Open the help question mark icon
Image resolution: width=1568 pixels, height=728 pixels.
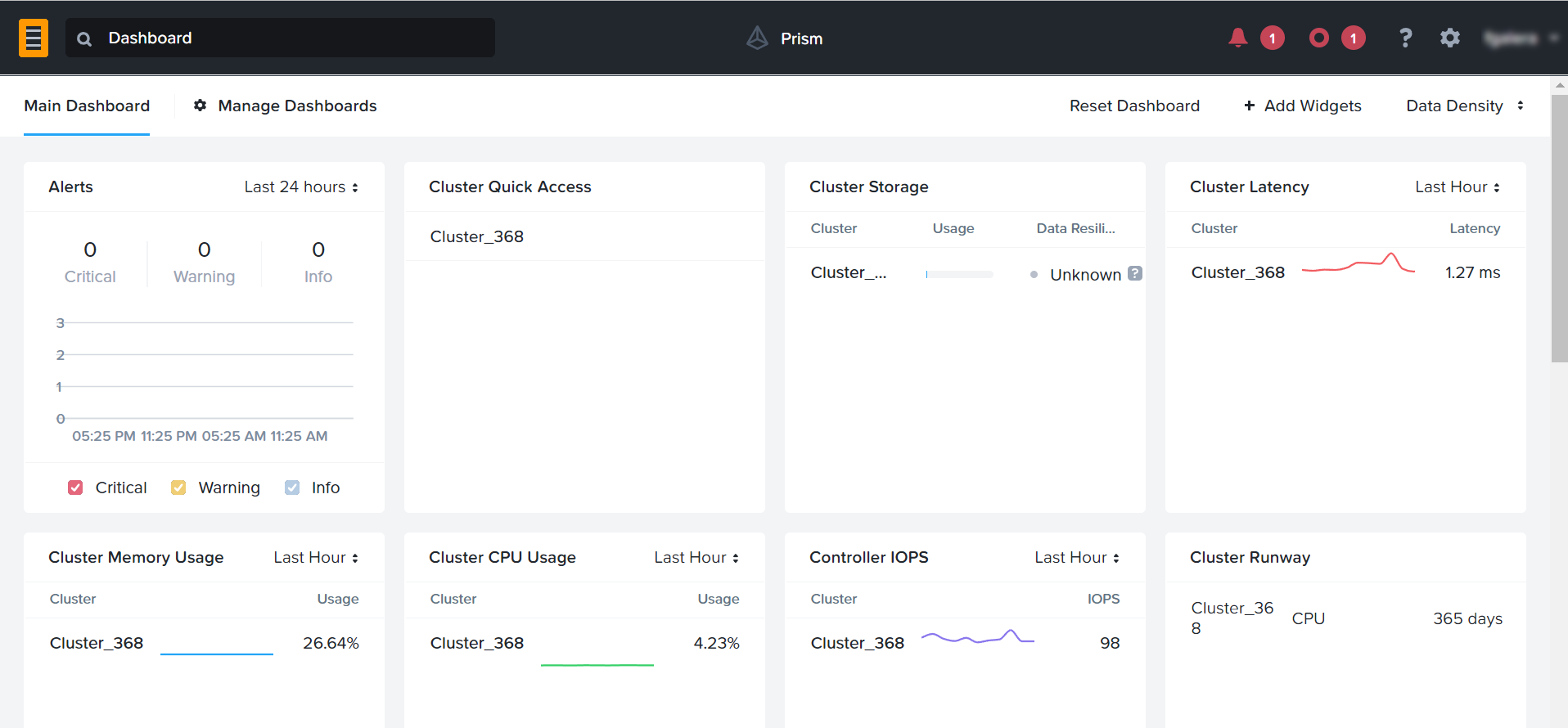[x=1405, y=38]
